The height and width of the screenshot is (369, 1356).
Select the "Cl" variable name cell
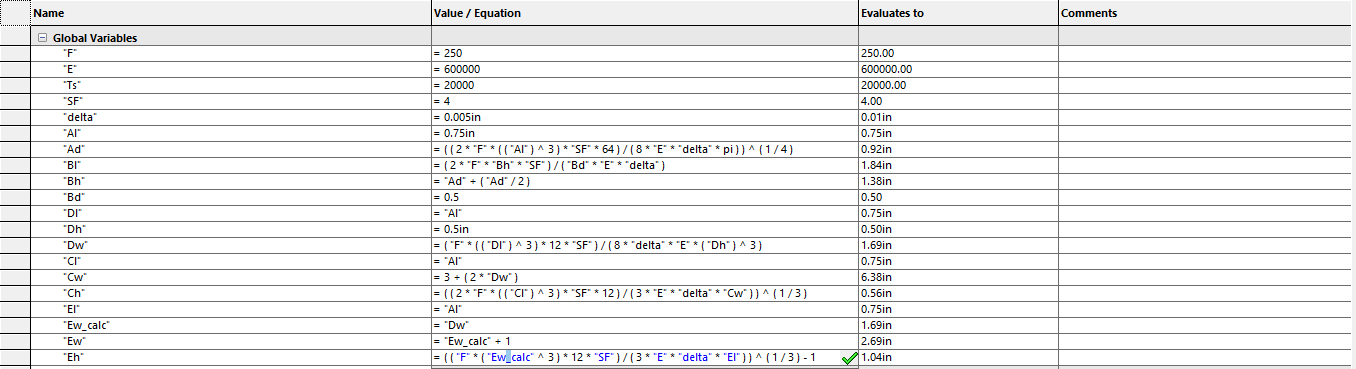coord(230,261)
